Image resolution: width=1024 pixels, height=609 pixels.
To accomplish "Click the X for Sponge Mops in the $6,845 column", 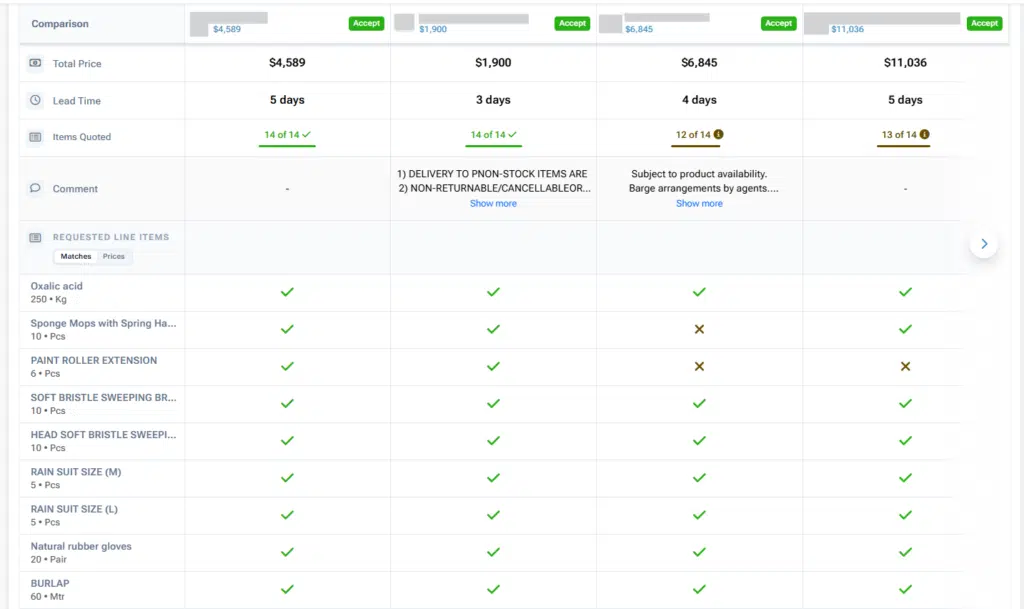I will (x=699, y=329).
